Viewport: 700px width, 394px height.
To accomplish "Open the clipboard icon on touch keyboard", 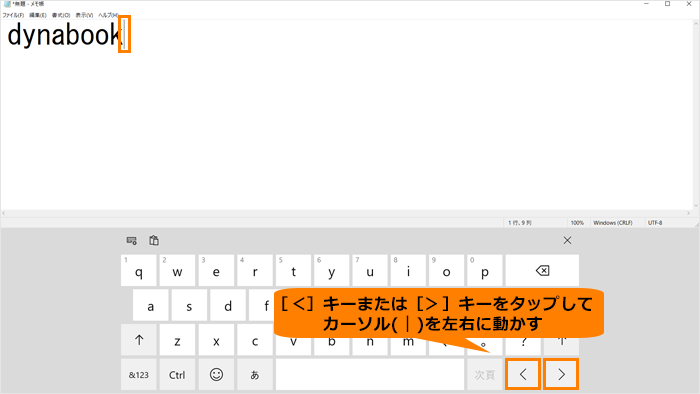I will [x=154, y=241].
